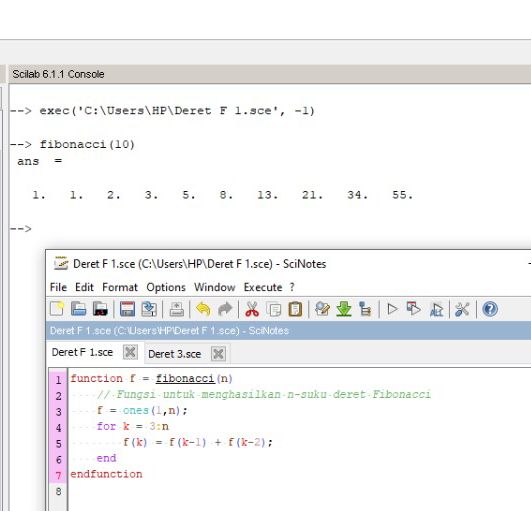This screenshot has width=531, height=511.
Task: Open the File menu
Action: [x=58, y=287]
